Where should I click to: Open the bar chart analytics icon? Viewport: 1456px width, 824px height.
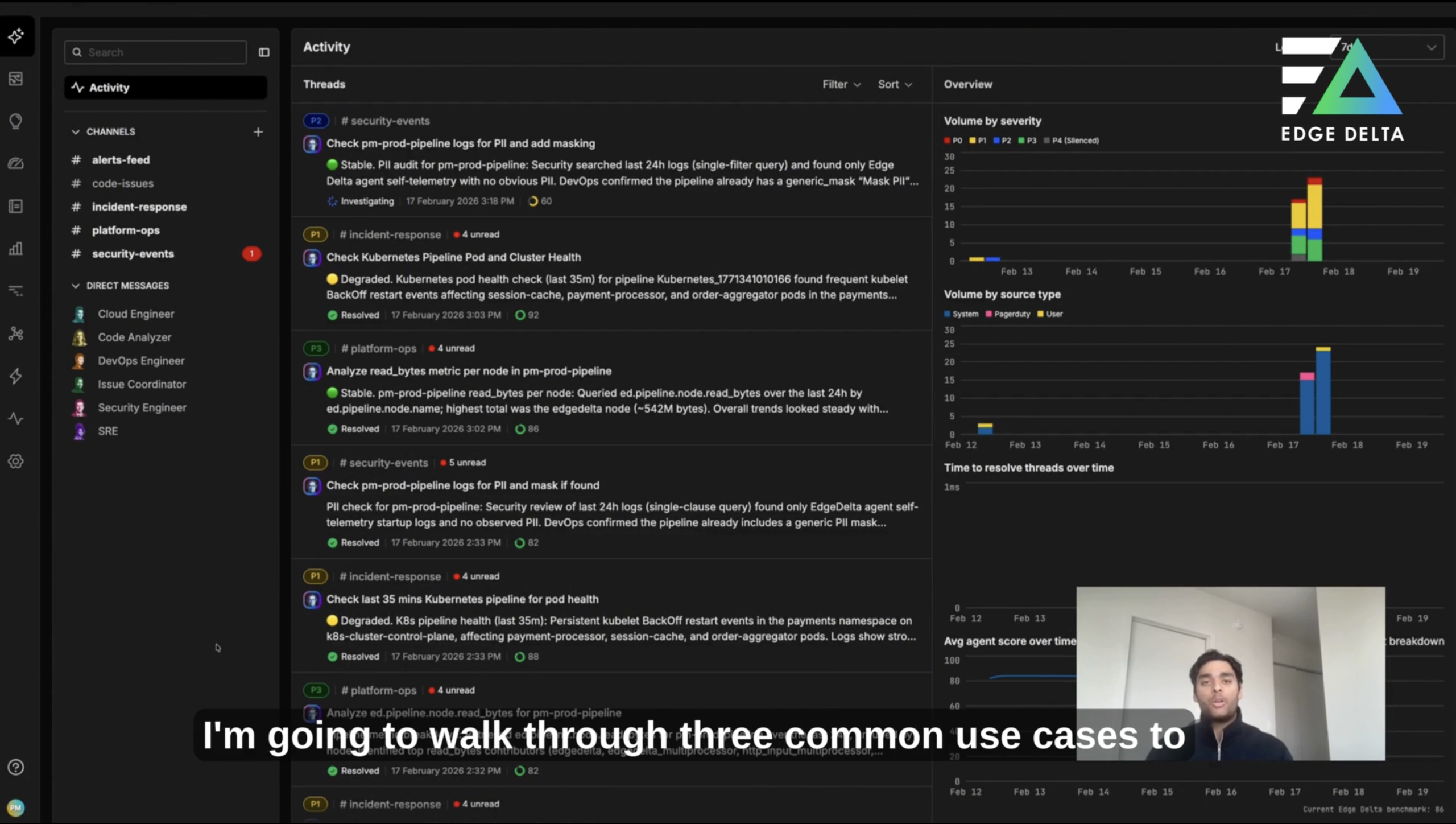point(16,249)
